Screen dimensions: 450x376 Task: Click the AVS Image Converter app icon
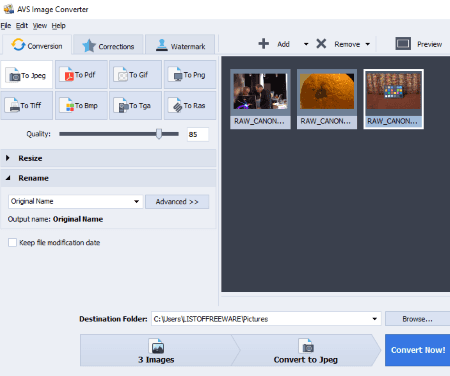pyautogui.click(x=8, y=9)
